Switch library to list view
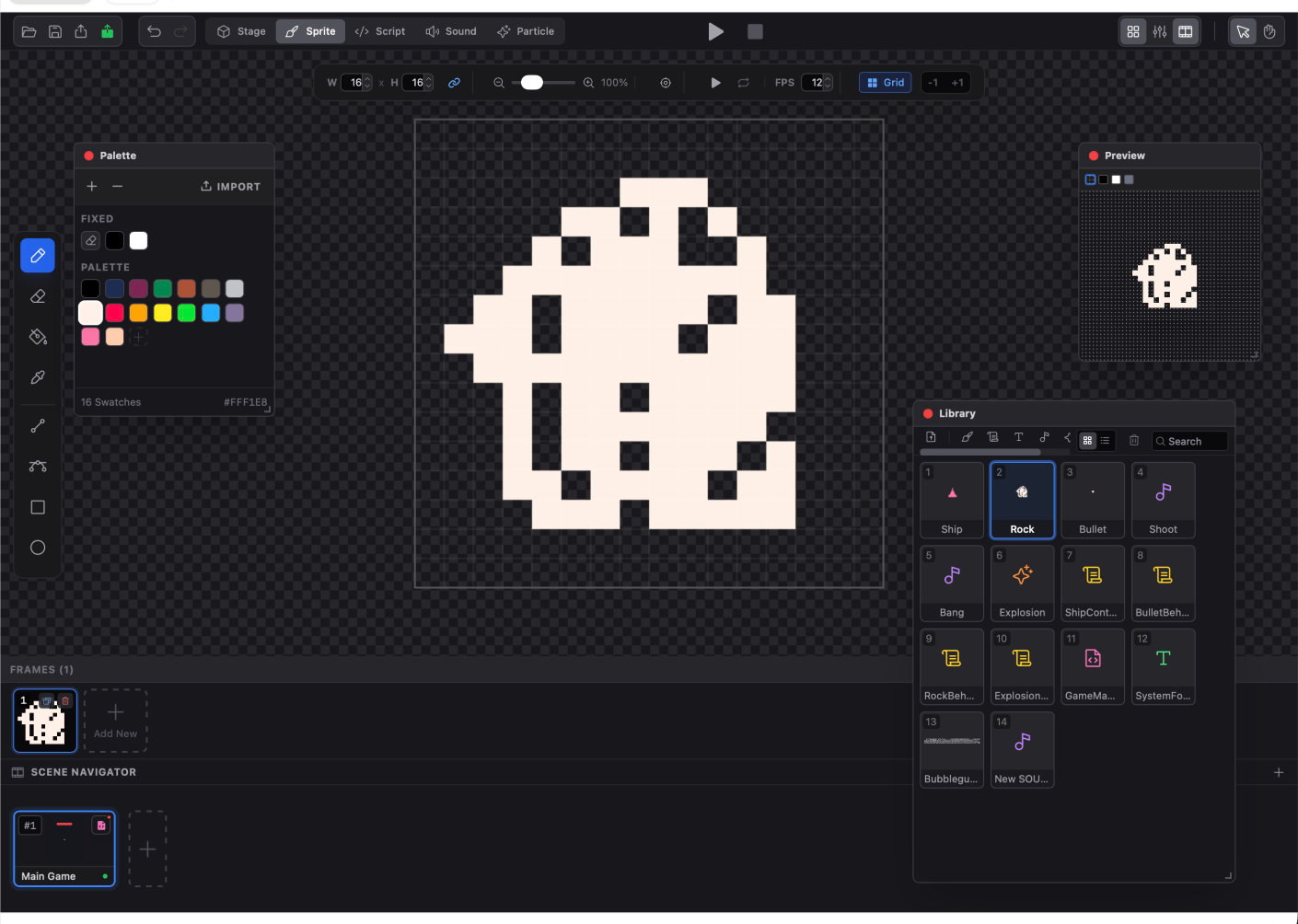The height and width of the screenshot is (924, 1298). [x=1106, y=441]
